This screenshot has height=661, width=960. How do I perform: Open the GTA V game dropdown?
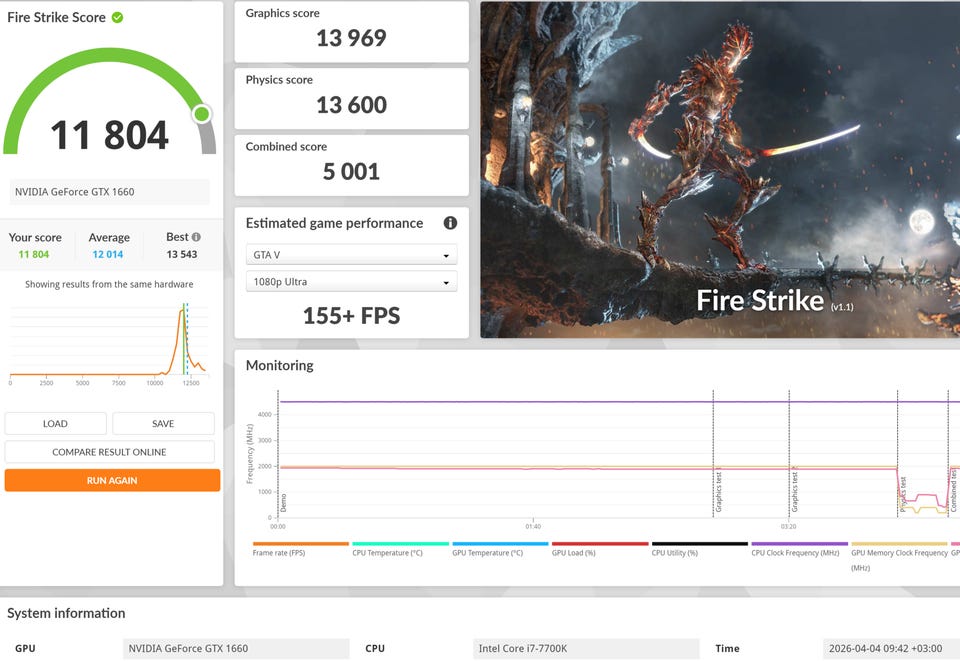351,255
